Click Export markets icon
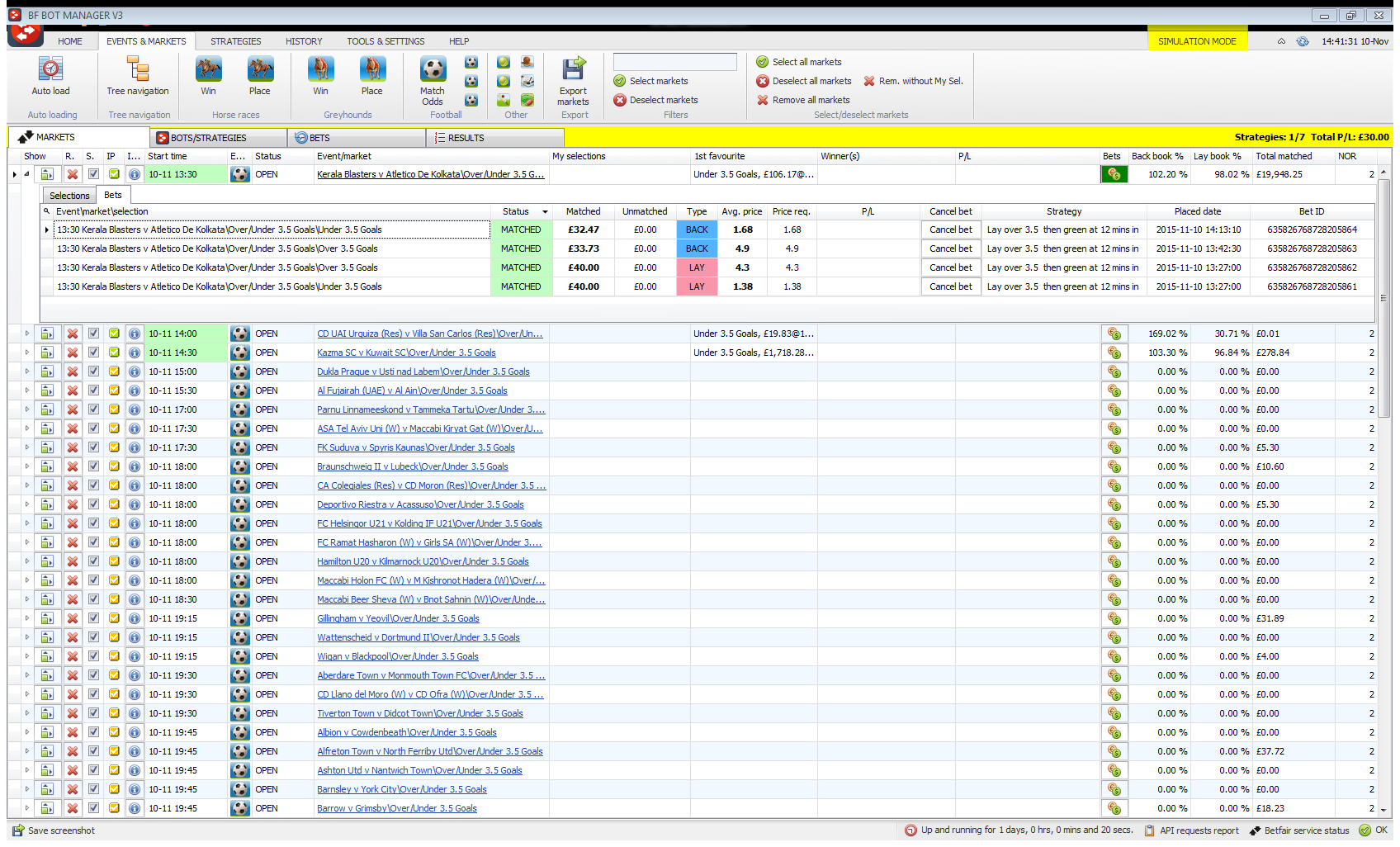 [573, 69]
